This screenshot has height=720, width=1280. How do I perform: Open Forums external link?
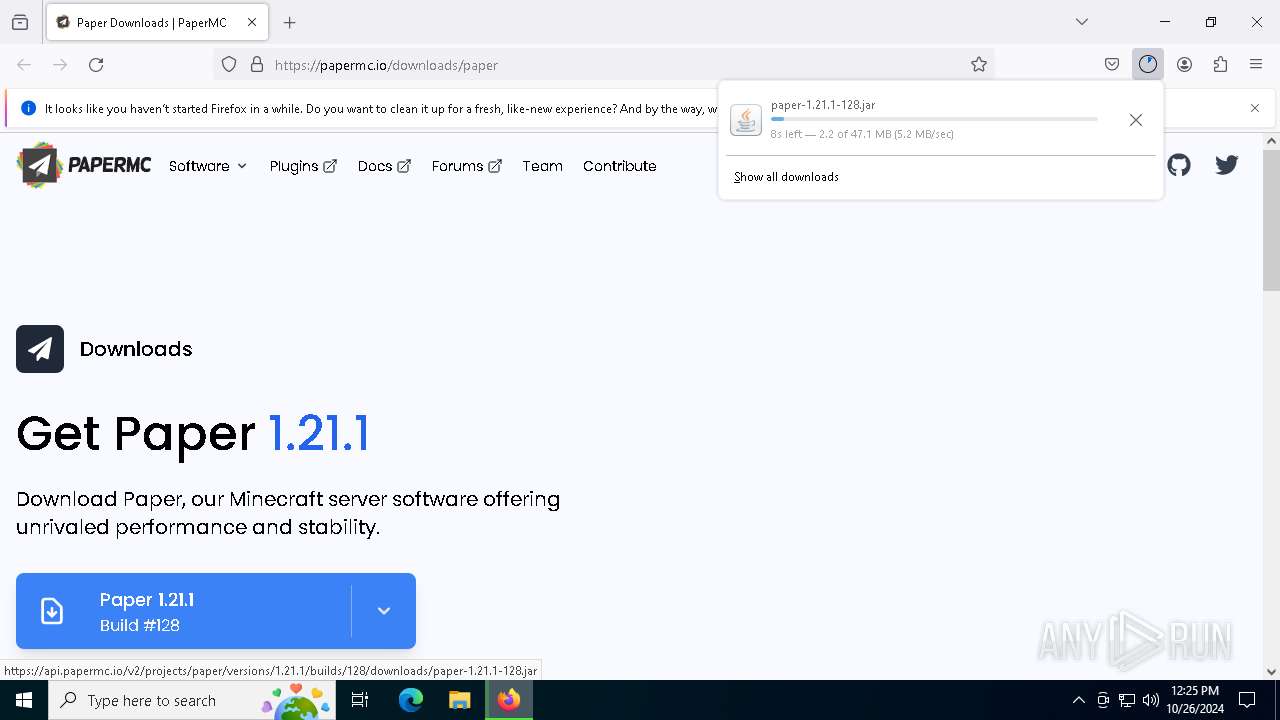point(467,166)
